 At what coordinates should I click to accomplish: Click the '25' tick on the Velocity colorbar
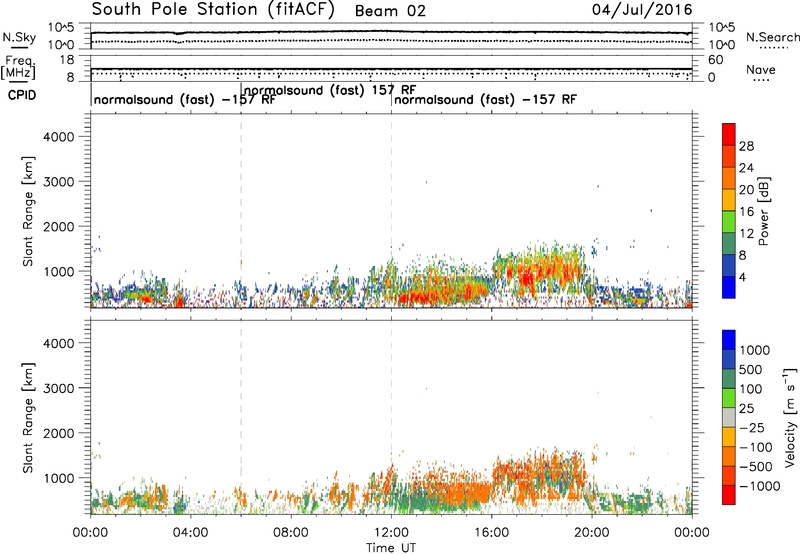(x=747, y=409)
